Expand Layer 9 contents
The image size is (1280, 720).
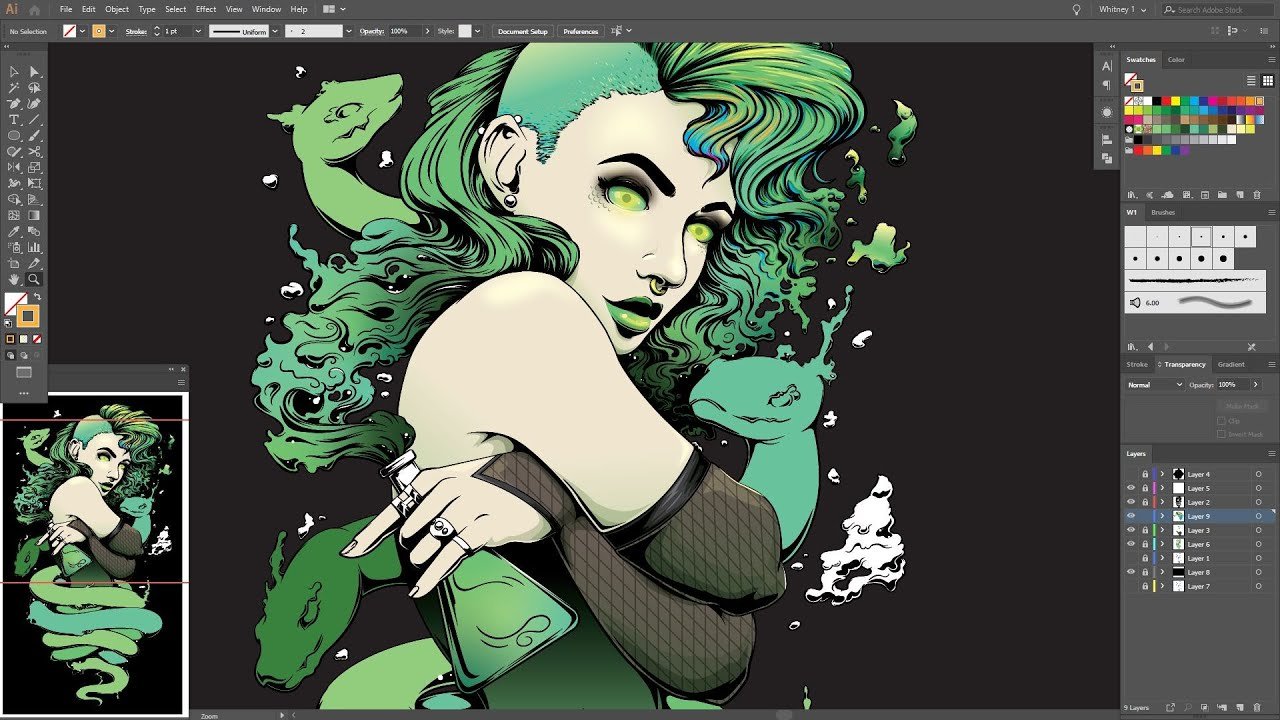1162,516
